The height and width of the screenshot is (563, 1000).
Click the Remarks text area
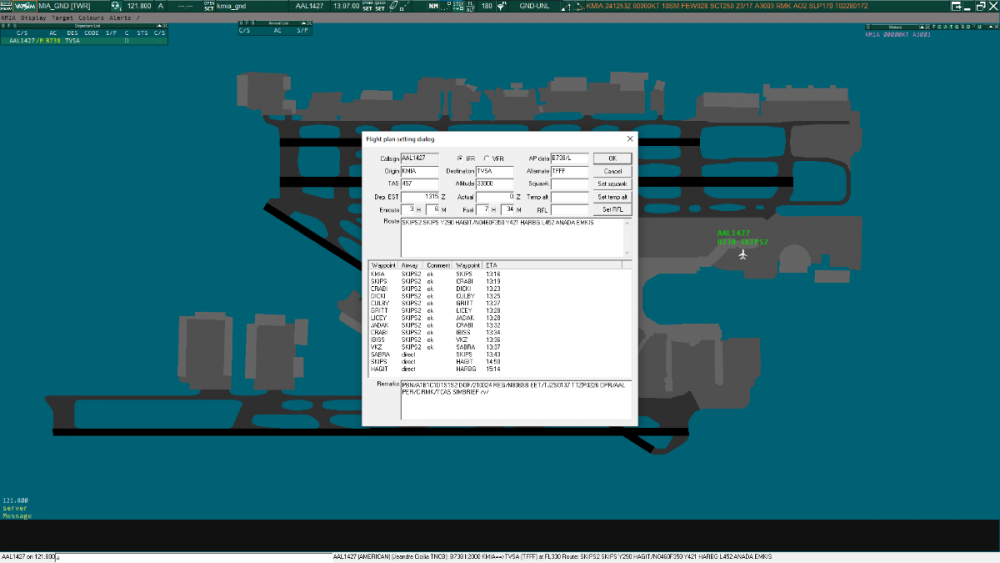(516, 400)
